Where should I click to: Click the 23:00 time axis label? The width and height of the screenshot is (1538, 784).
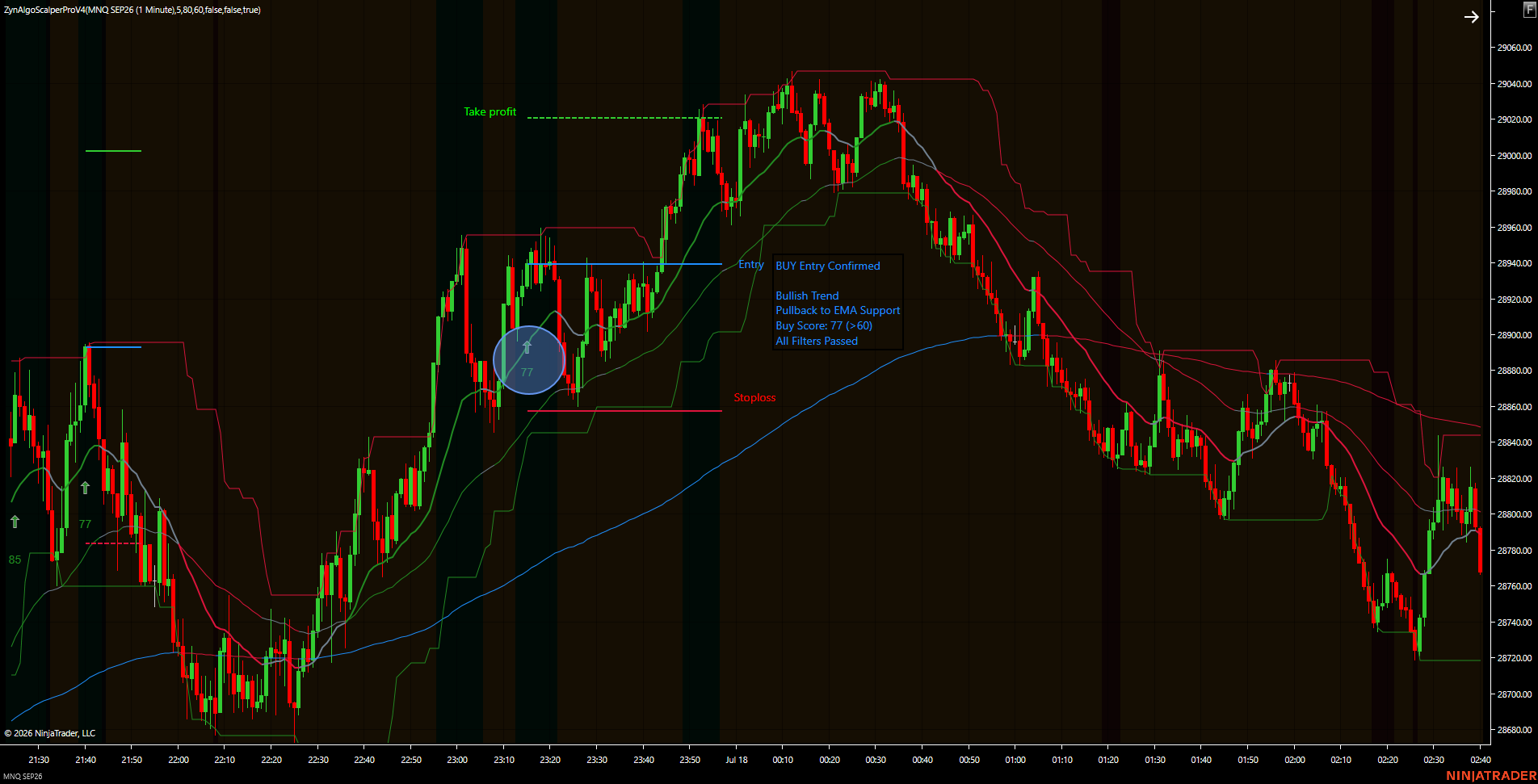coord(457,760)
